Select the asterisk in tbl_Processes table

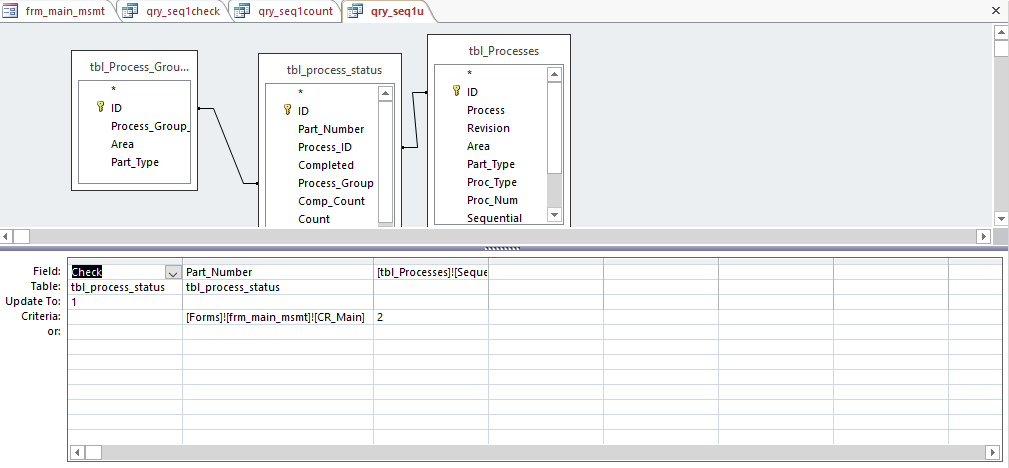[x=470, y=74]
